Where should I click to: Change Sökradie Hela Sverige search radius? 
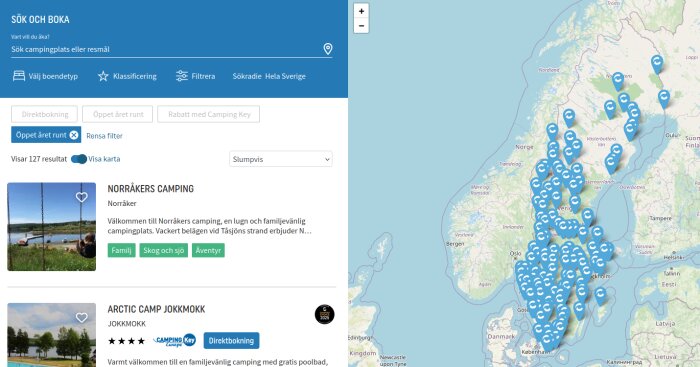[269, 76]
